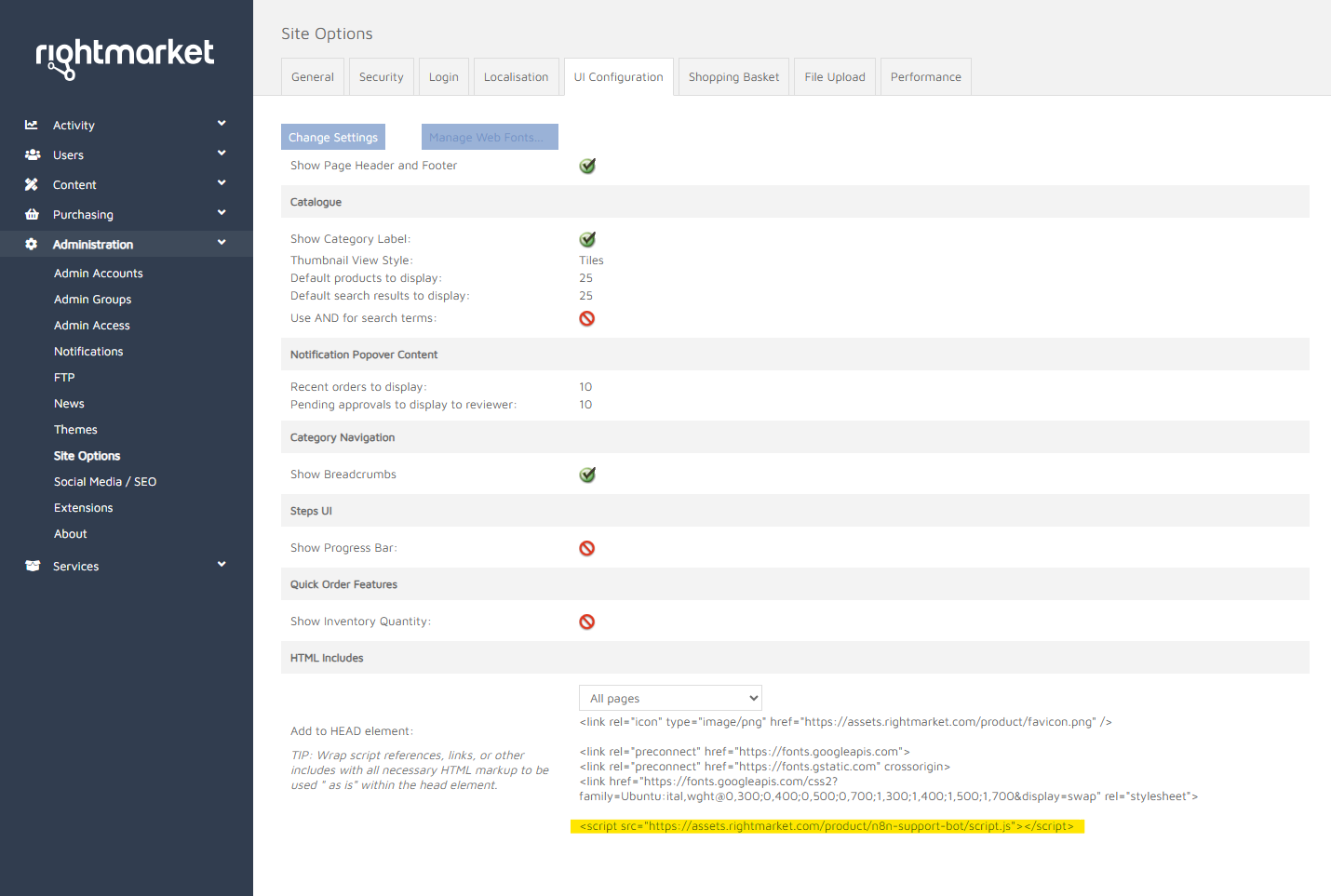The height and width of the screenshot is (896, 1331).
Task: Expand the Activity menu chevron
Action: pyautogui.click(x=222, y=124)
